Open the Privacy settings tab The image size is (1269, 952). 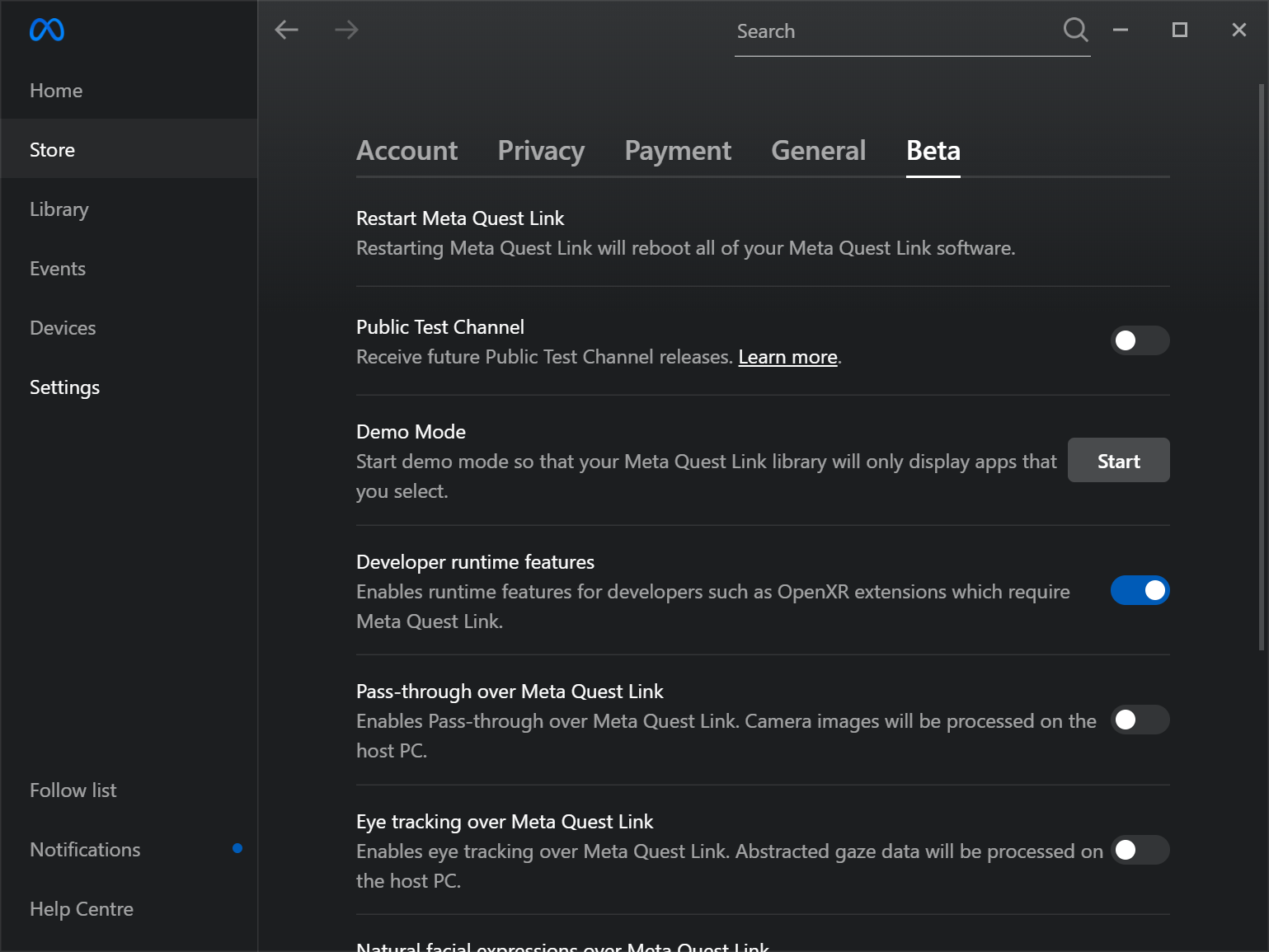(541, 151)
